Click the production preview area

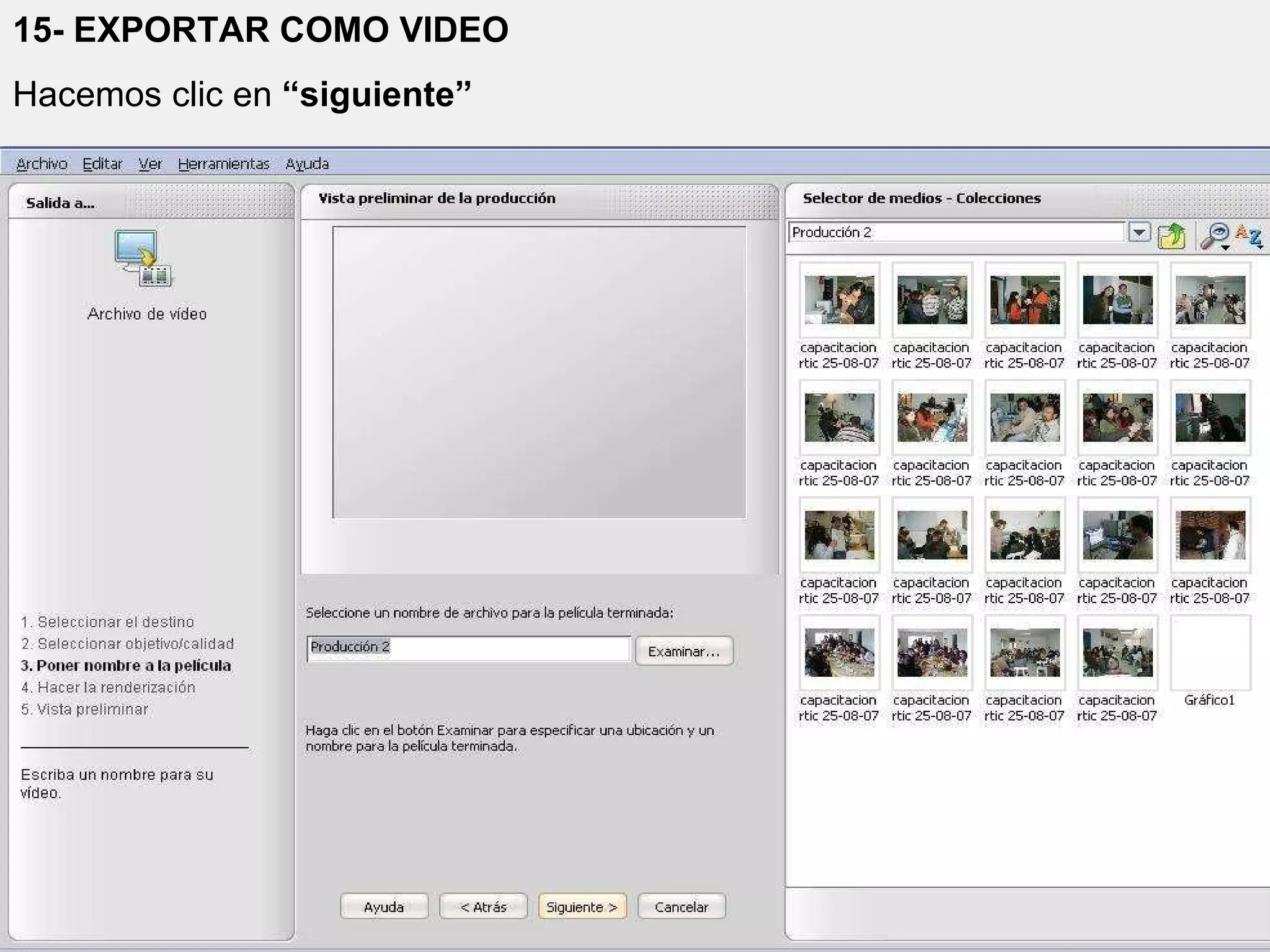[540, 372]
